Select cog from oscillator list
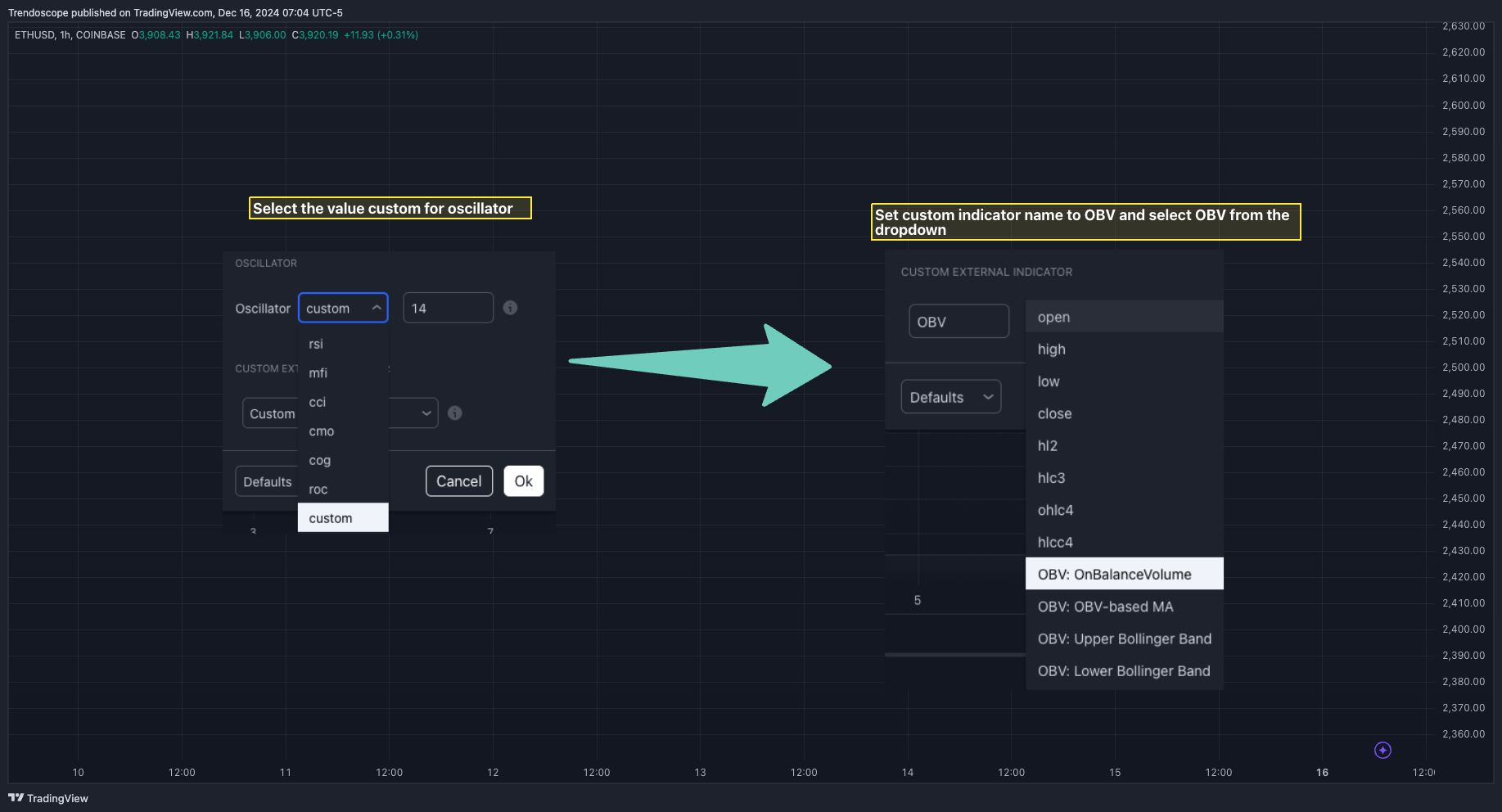The width and height of the screenshot is (1502, 812). (343, 460)
